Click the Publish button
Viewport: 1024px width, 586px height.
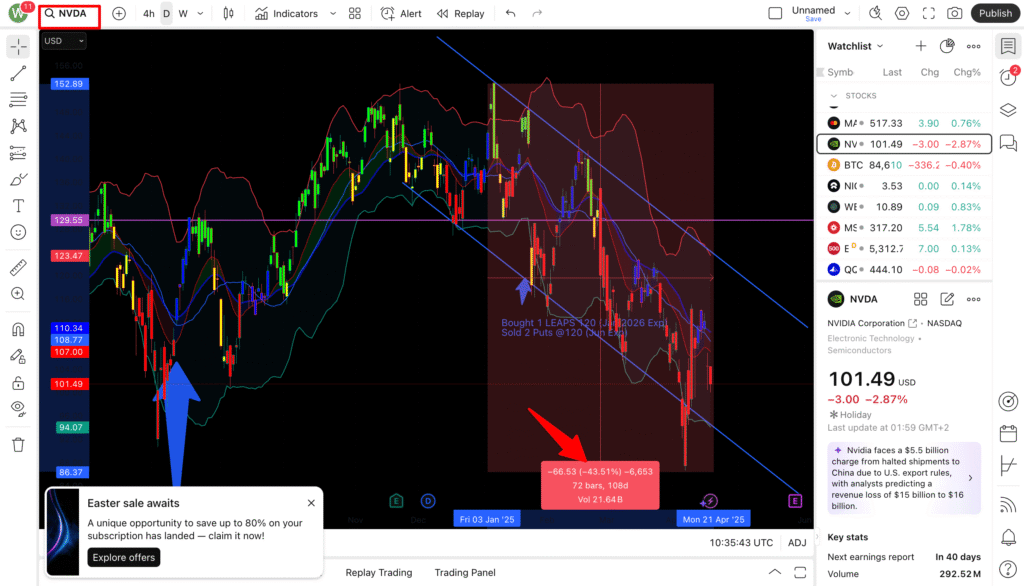click(995, 14)
